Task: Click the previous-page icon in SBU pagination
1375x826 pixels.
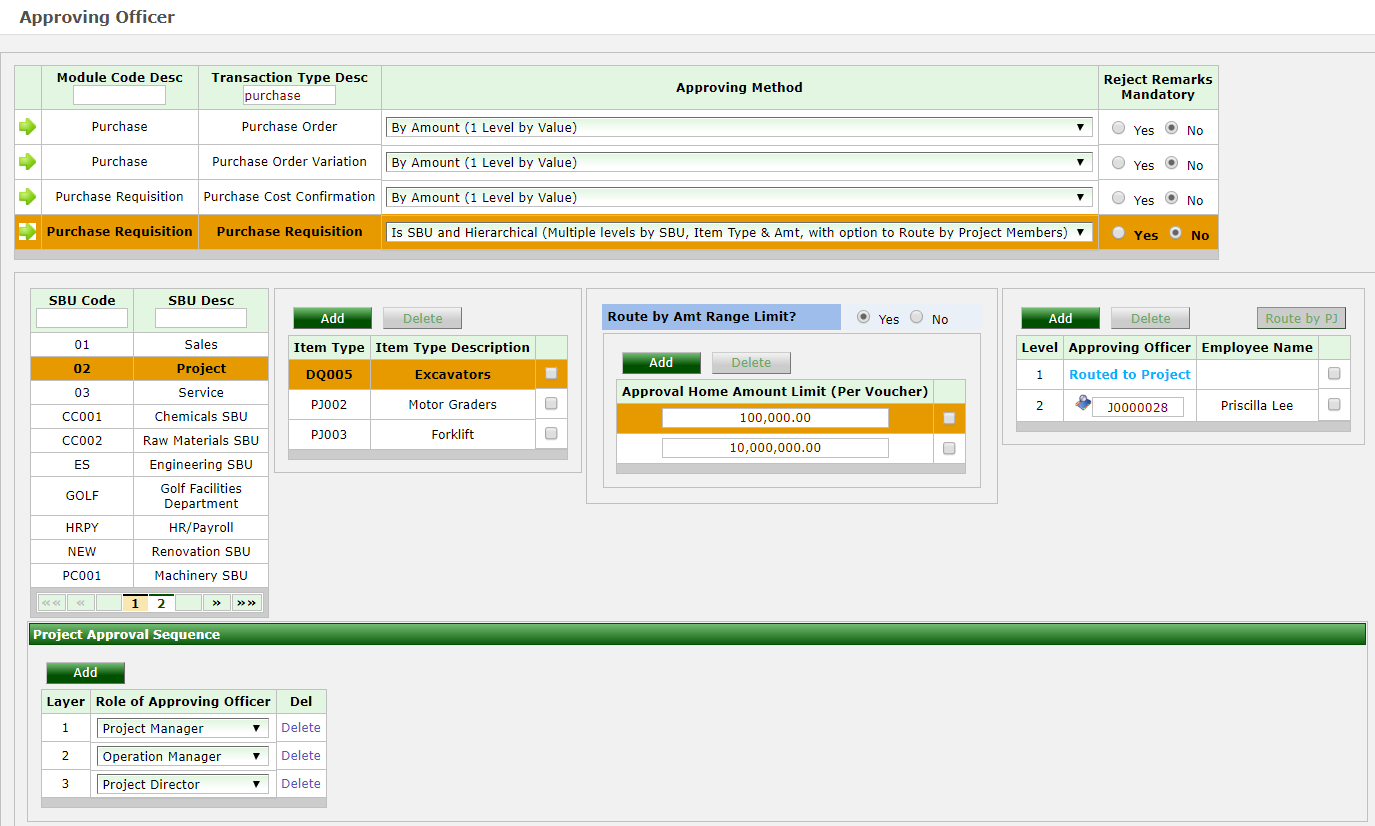Action: coord(82,602)
